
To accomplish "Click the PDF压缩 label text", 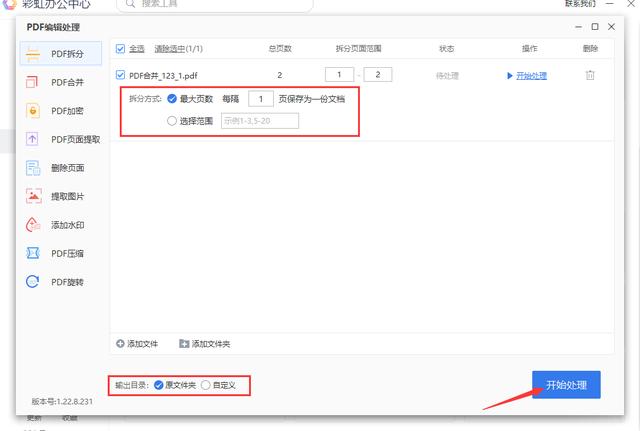I will click(x=67, y=254).
